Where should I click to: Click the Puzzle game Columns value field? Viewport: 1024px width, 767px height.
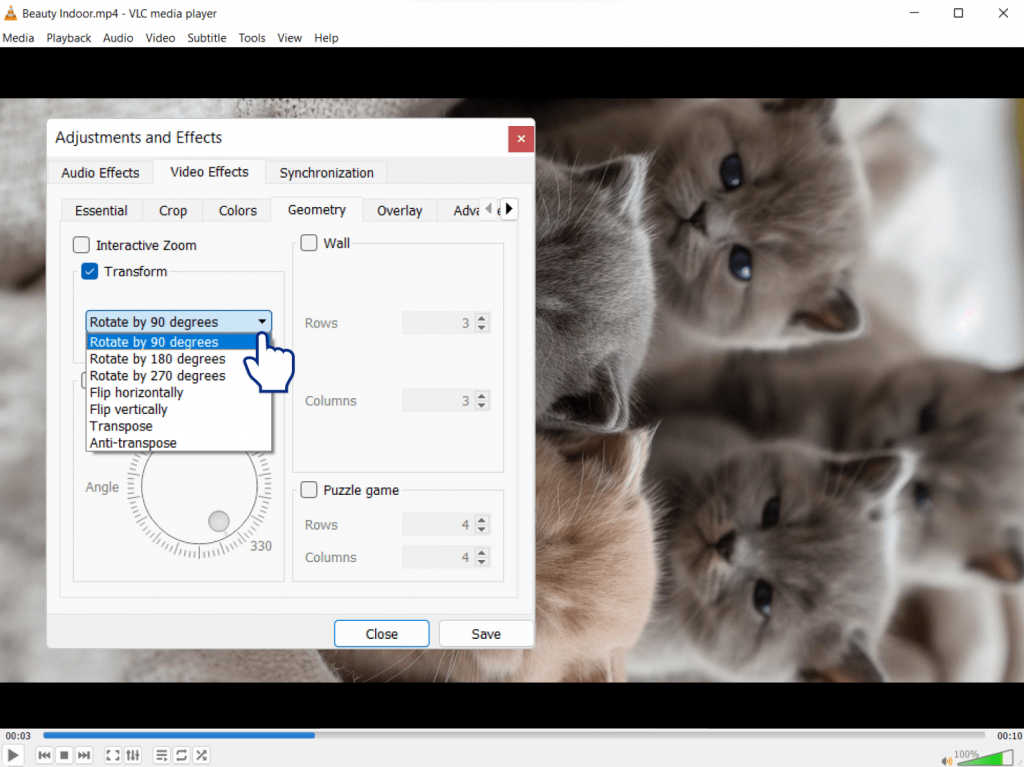438,557
